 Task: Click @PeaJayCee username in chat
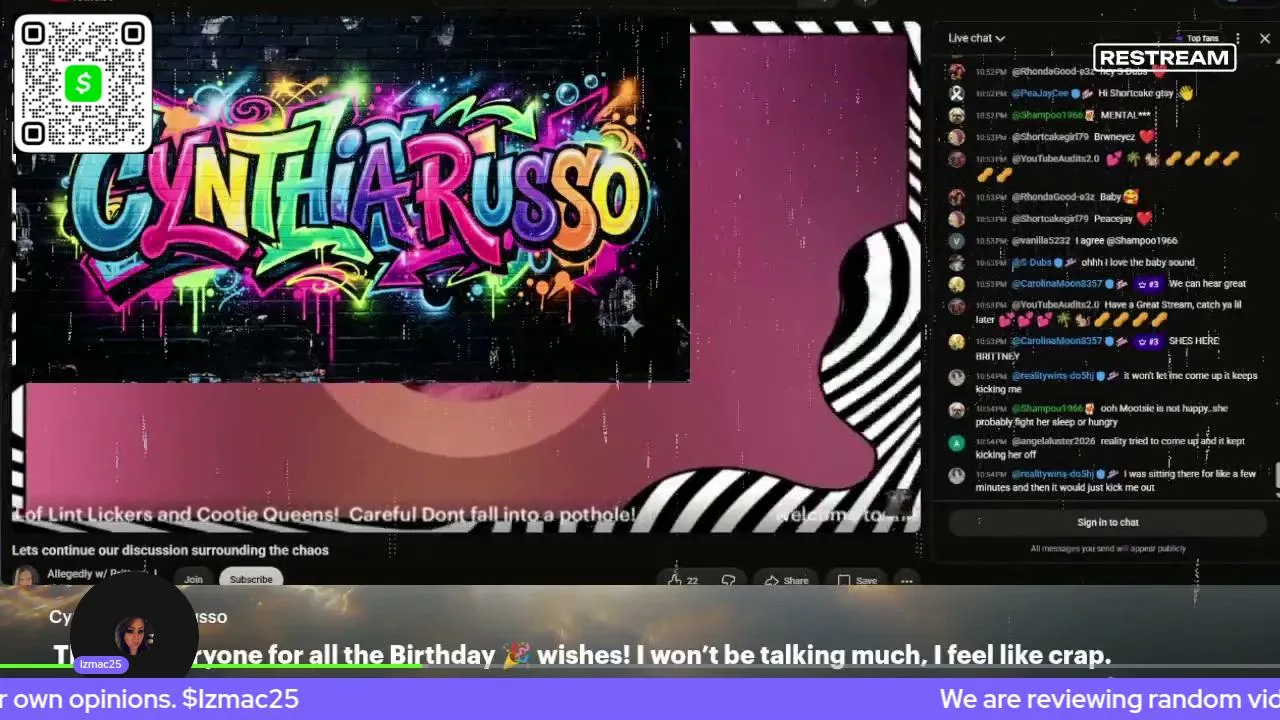pyautogui.click(x=1040, y=93)
